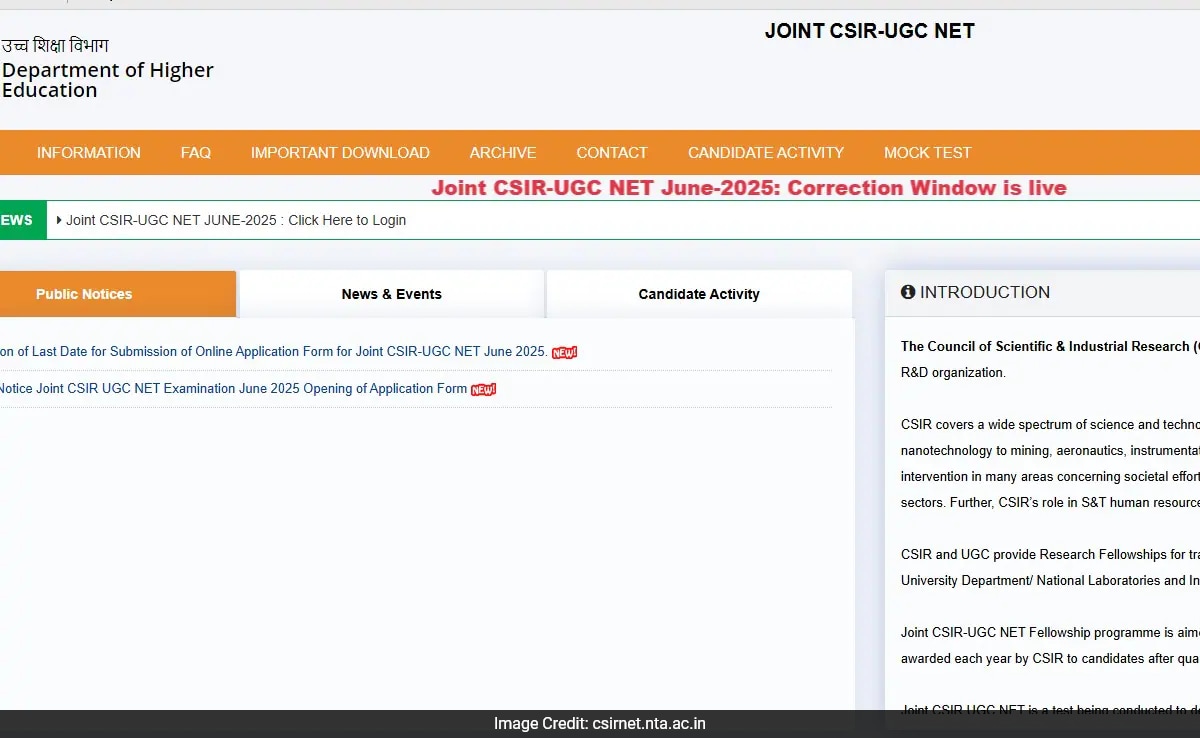Click the Joint CSIR-UGC NET login link
This screenshot has width=1200, height=738.
pyautogui.click(x=235, y=220)
